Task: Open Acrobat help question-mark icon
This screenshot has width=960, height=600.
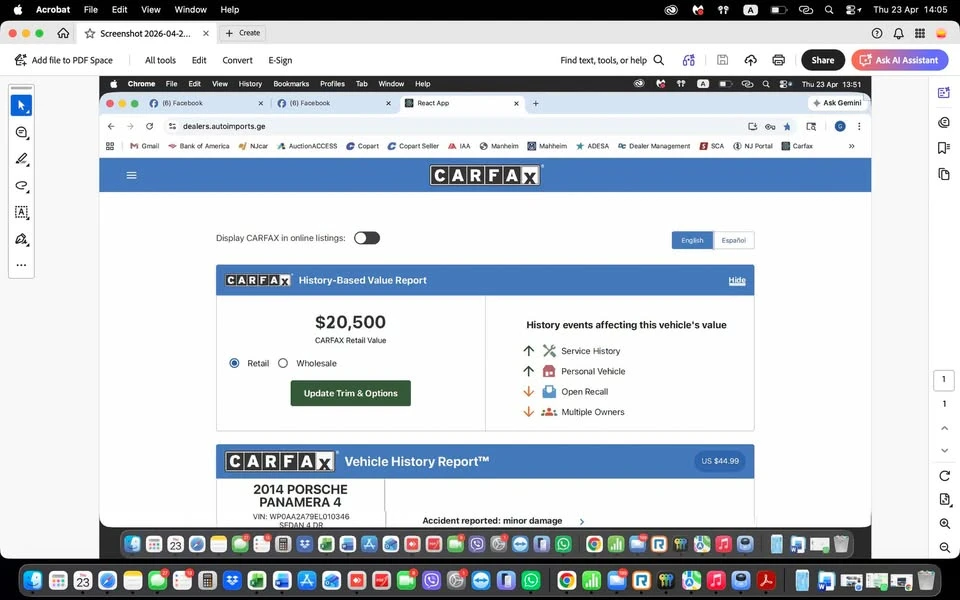Action: click(x=877, y=34)
